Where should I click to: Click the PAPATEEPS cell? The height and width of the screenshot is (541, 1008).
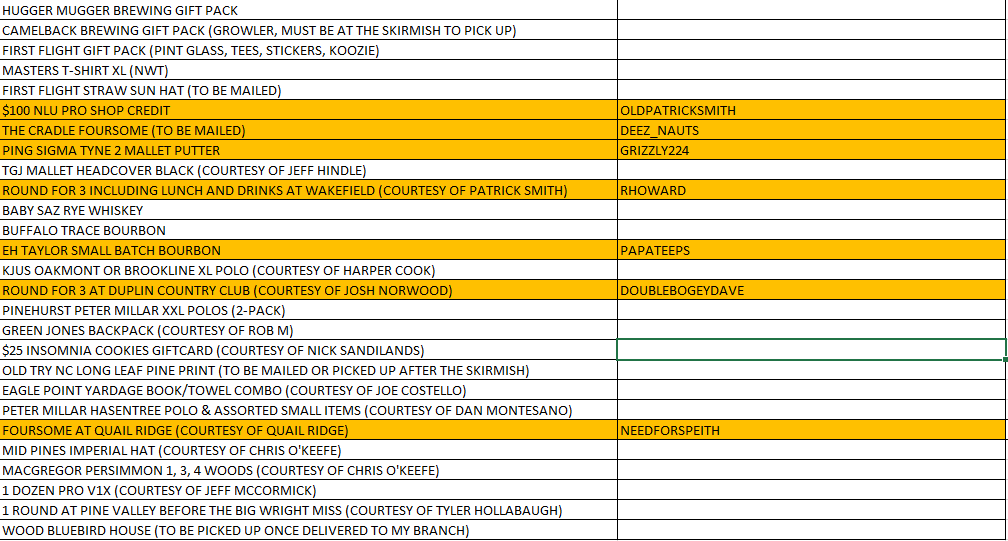coord(811,250)
